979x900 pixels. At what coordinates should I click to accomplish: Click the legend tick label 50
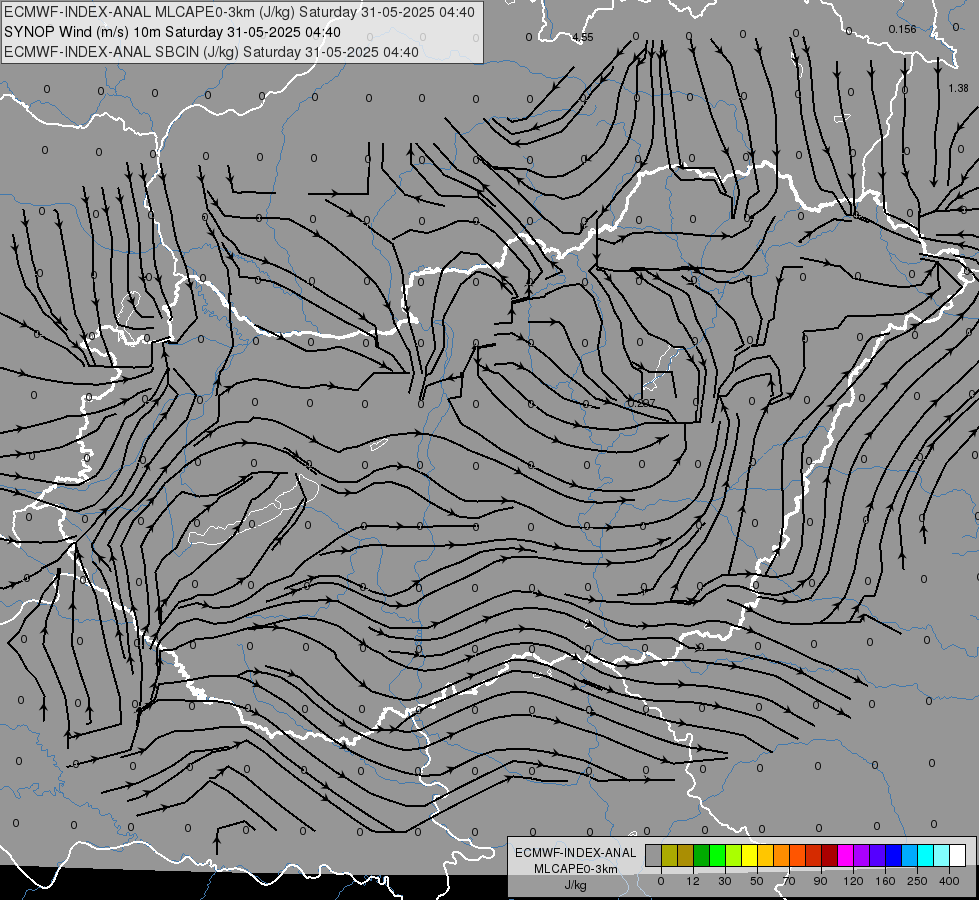pos(757,881)
